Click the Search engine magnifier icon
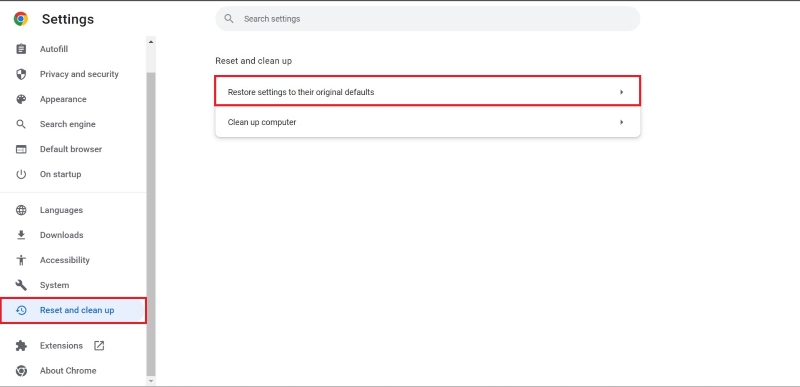Viewport: 800px width, 387px height. coord(21,124)
